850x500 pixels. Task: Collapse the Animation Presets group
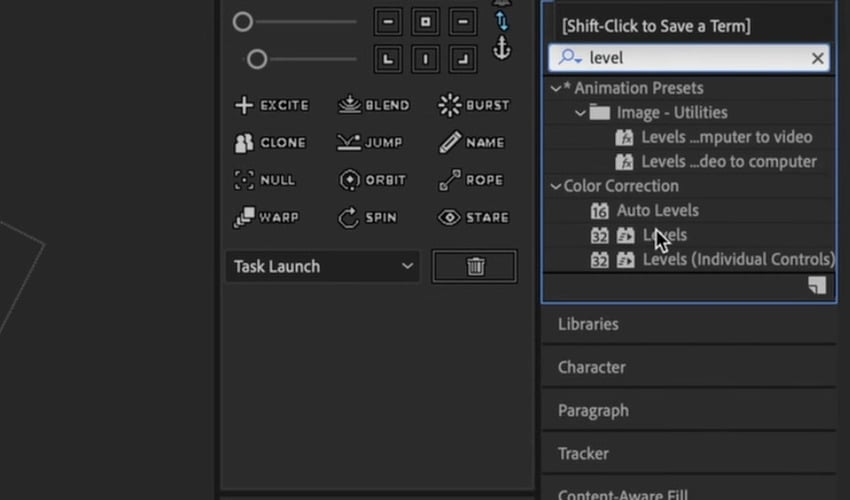[556, 88]
